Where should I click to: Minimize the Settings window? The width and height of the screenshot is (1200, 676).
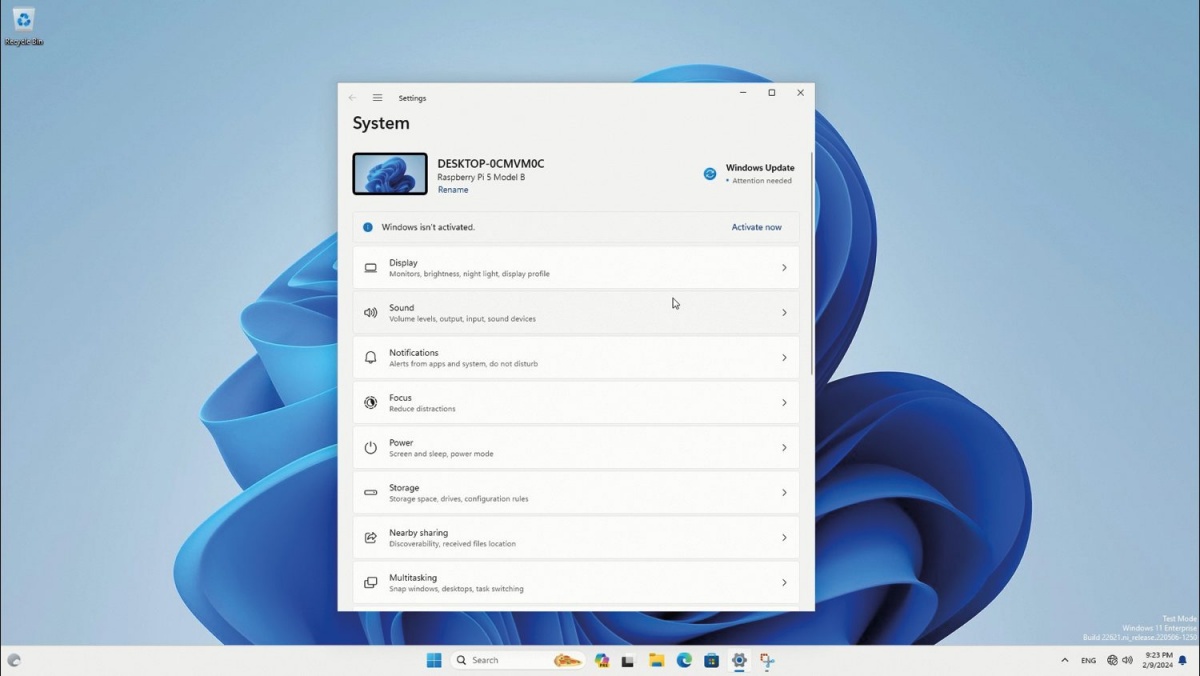(x=743, y=93)
